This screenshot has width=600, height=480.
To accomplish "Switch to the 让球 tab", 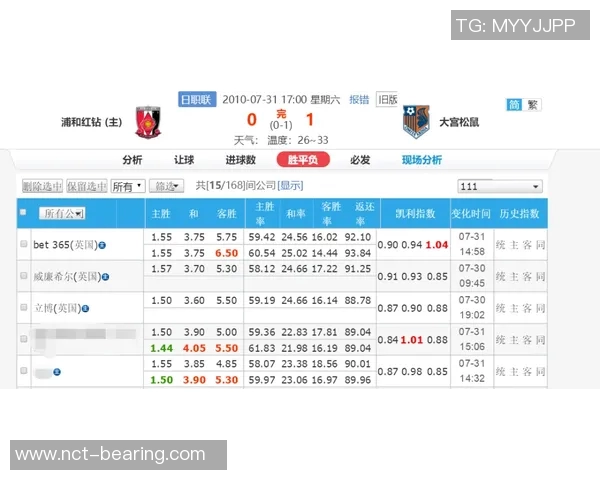I will (184, 160).
